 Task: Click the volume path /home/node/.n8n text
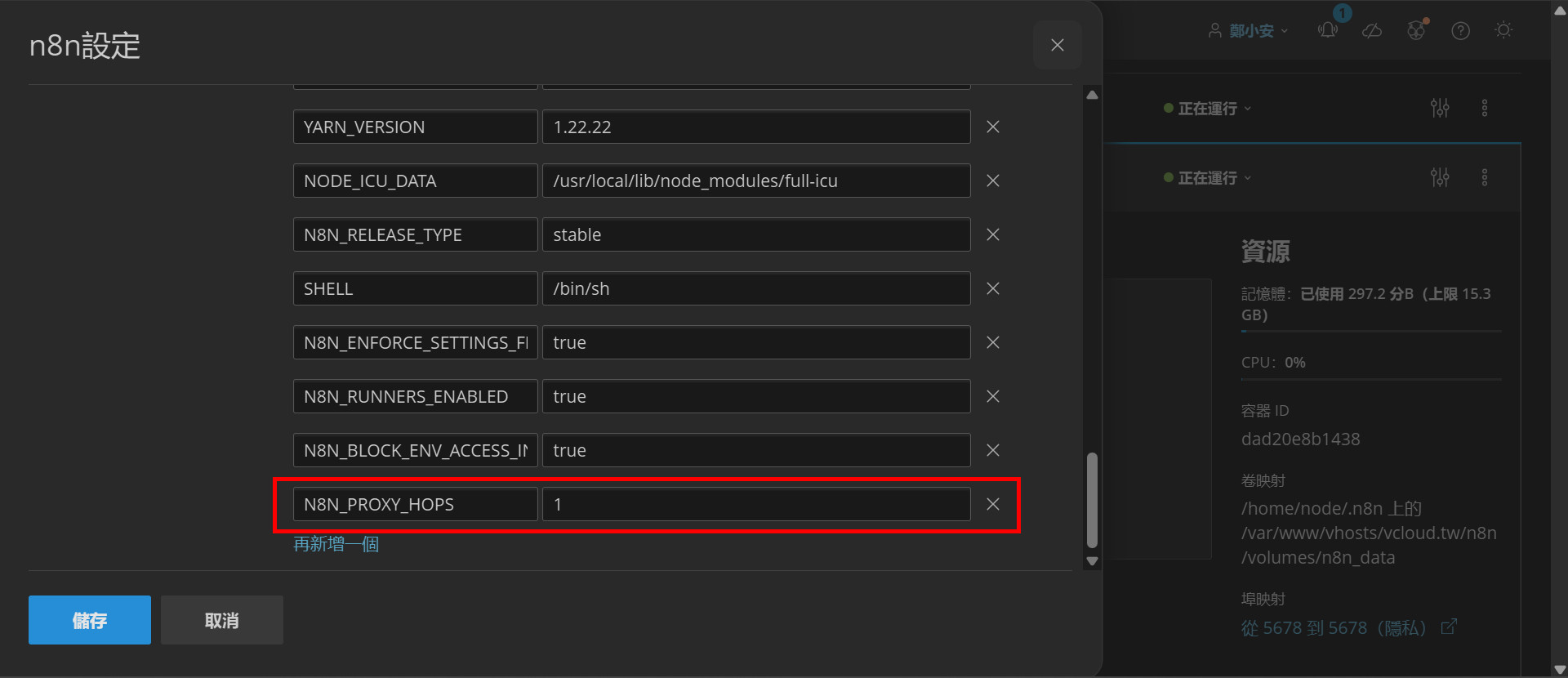1312,508
